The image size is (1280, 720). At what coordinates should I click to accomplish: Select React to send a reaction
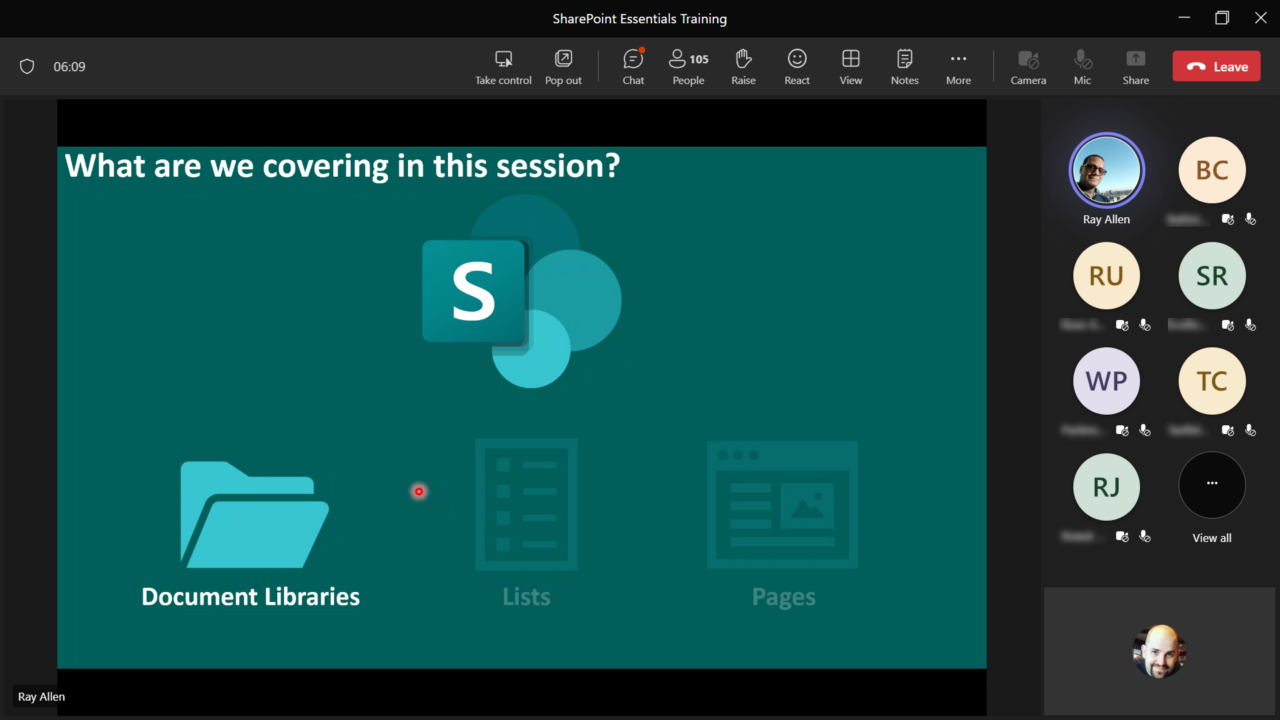pyautogui.click(x=797, y=66)
